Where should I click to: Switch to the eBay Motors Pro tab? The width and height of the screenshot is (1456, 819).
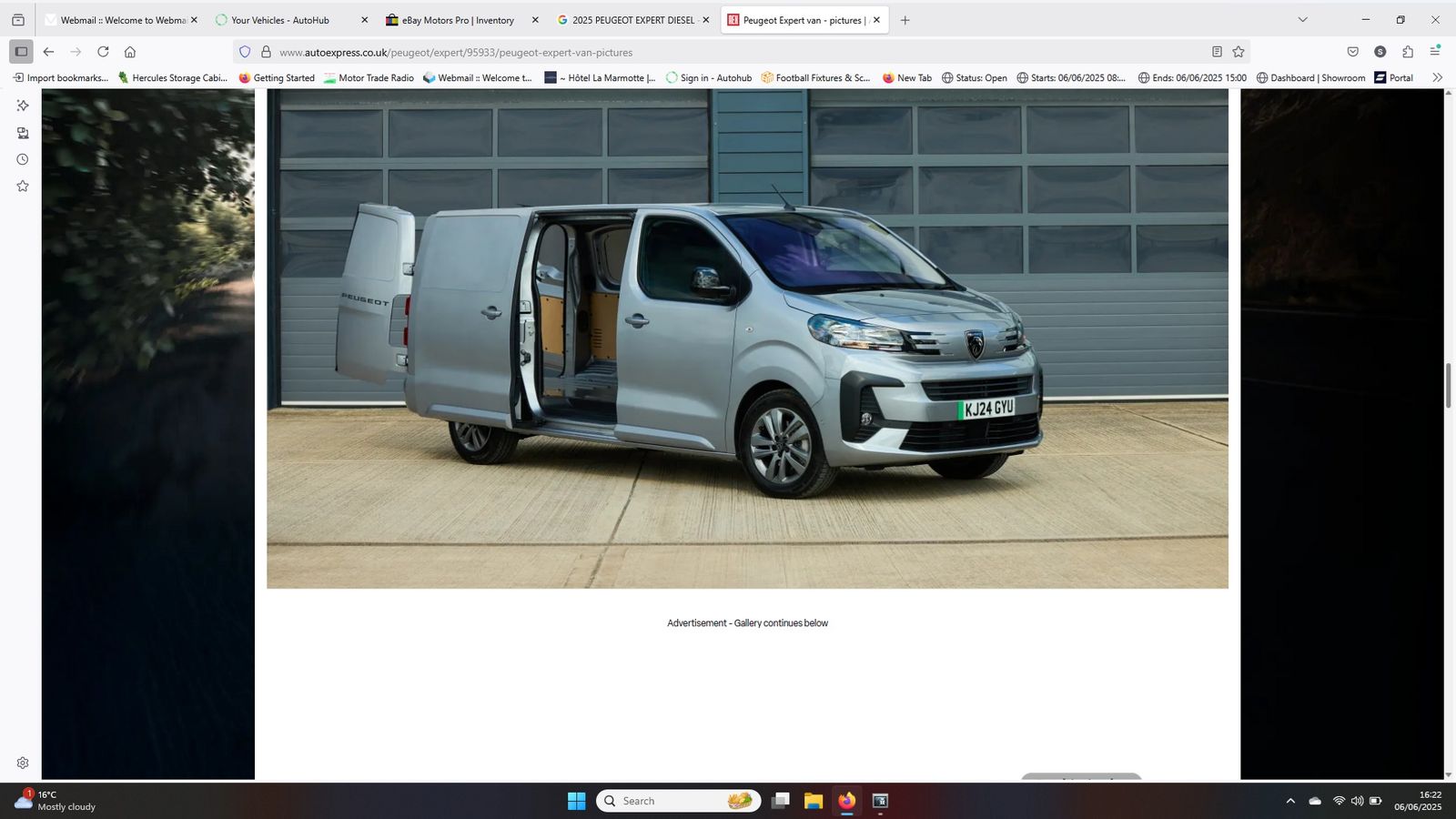pyautogui.click(x=457, y=20)
